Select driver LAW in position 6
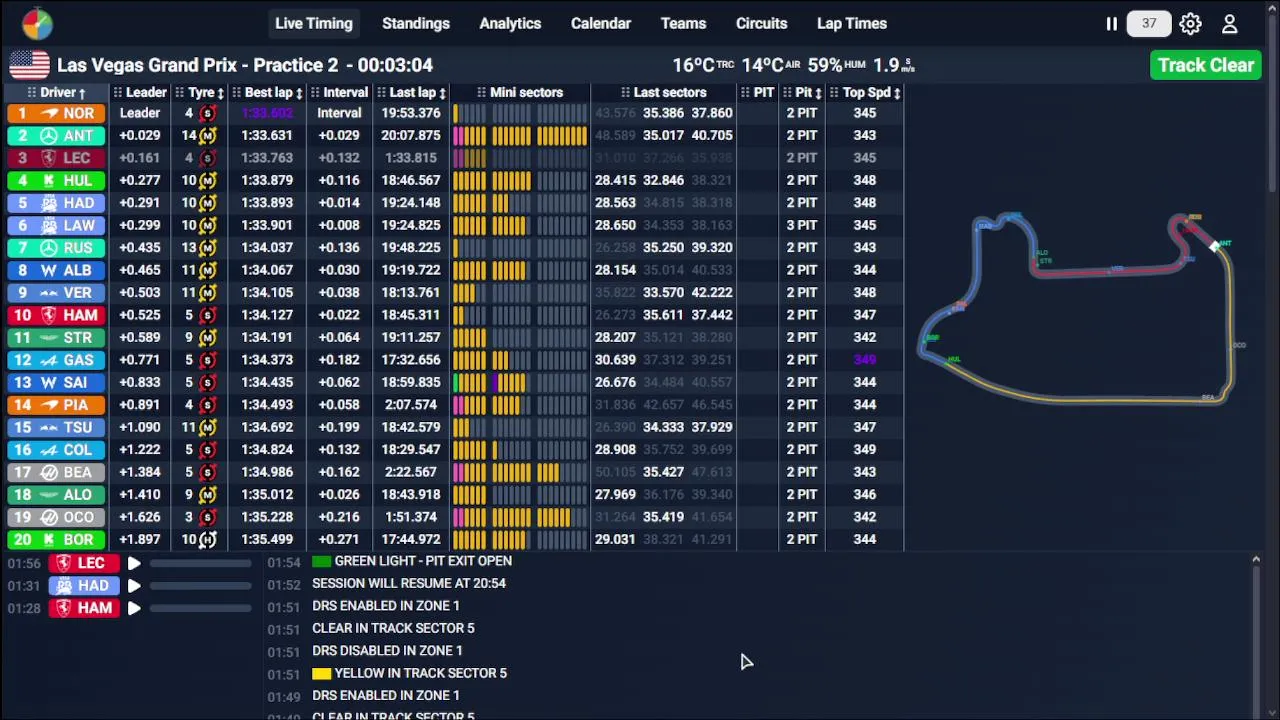The width and height of the screenshot is (1280, 720). pyautogui.click(x=57, y=225)
